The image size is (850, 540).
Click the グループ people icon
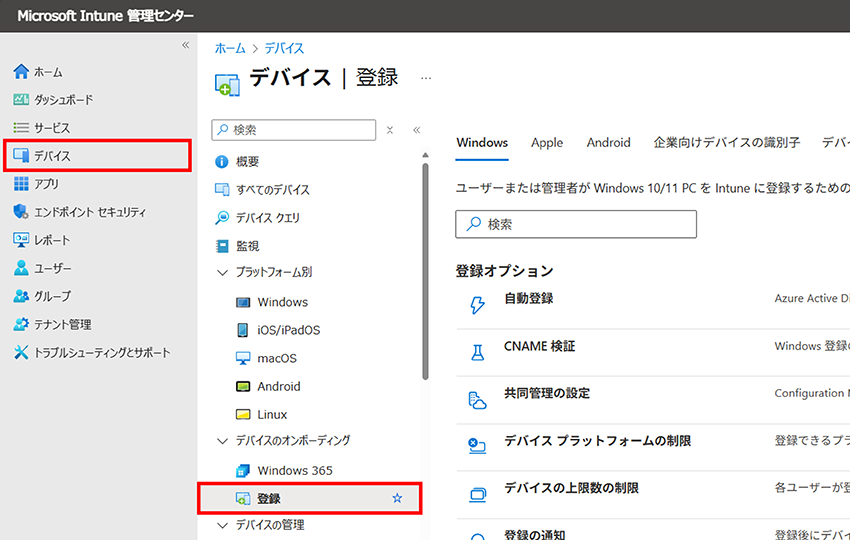coord(21,296)
